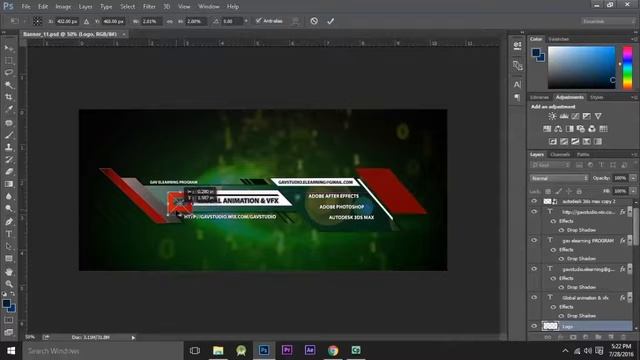Add a Color Balance adjustment

(558, 129)
